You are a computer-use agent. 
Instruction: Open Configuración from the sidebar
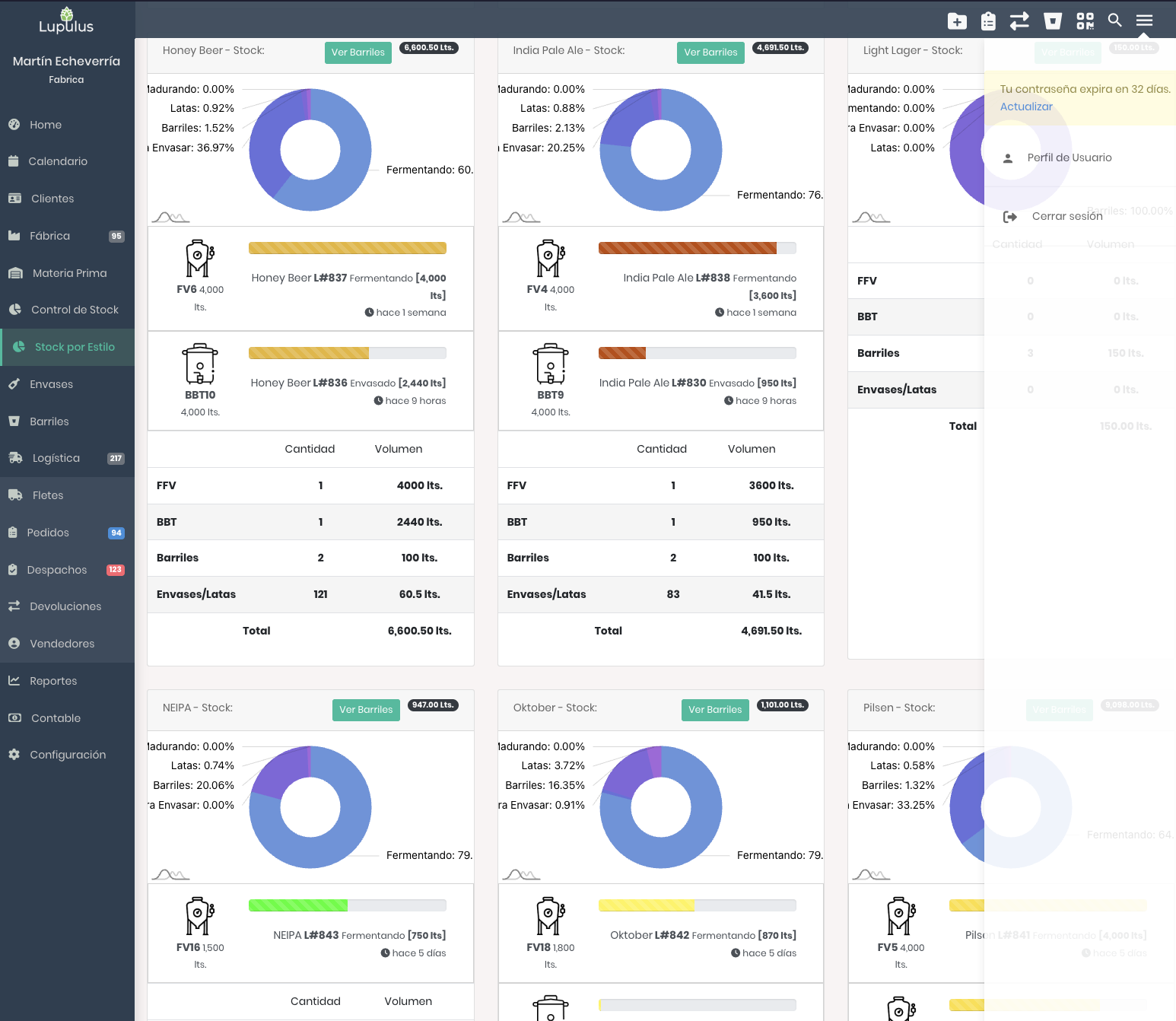(x=68, y=755)
